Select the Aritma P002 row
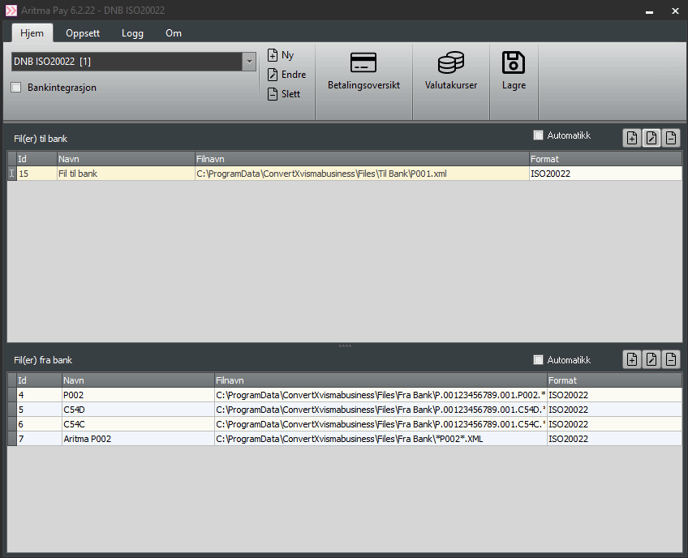688x558 pixels. tap(88, 439)
